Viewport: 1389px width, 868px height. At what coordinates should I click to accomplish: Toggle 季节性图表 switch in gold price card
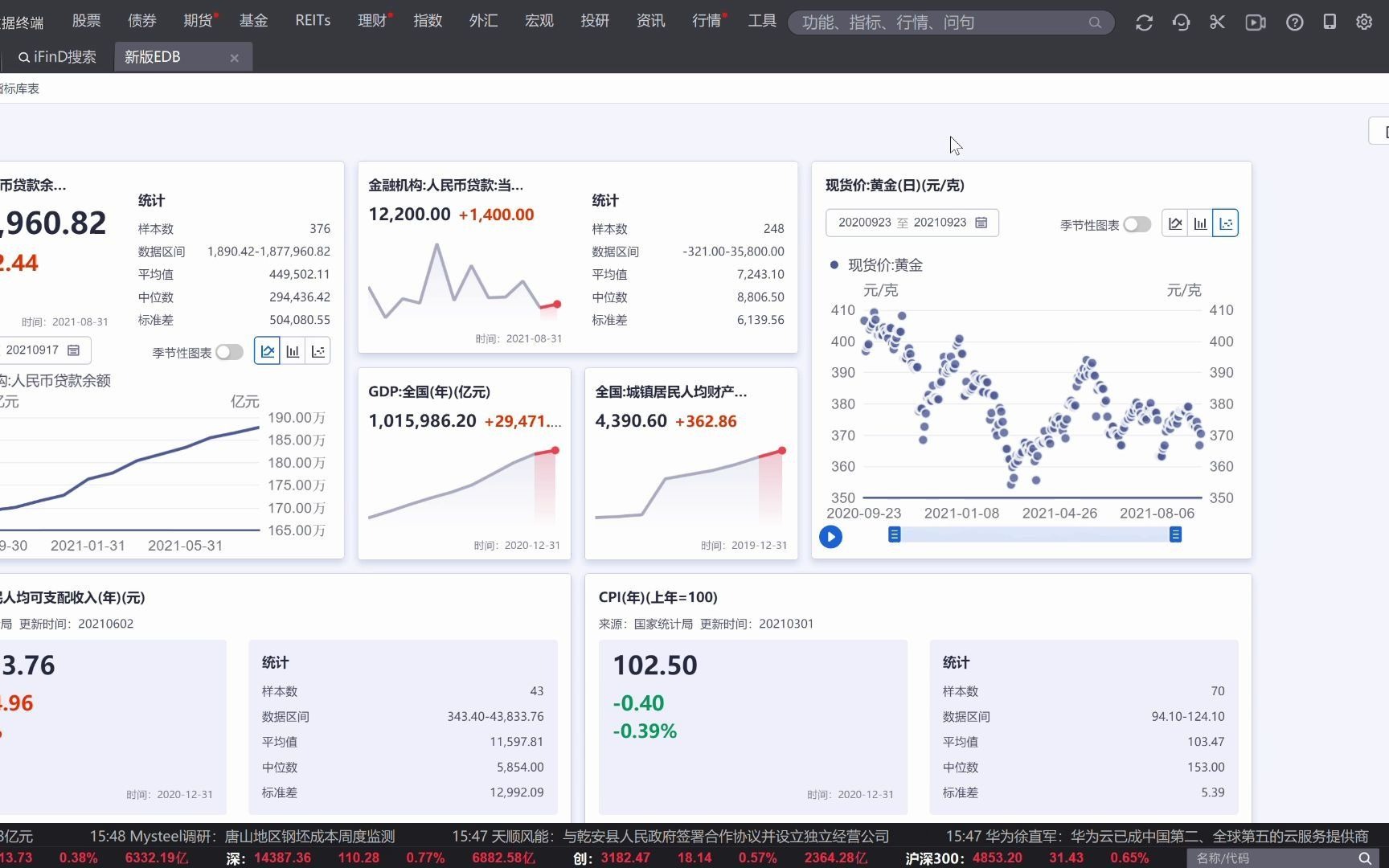coord(1137,225)
